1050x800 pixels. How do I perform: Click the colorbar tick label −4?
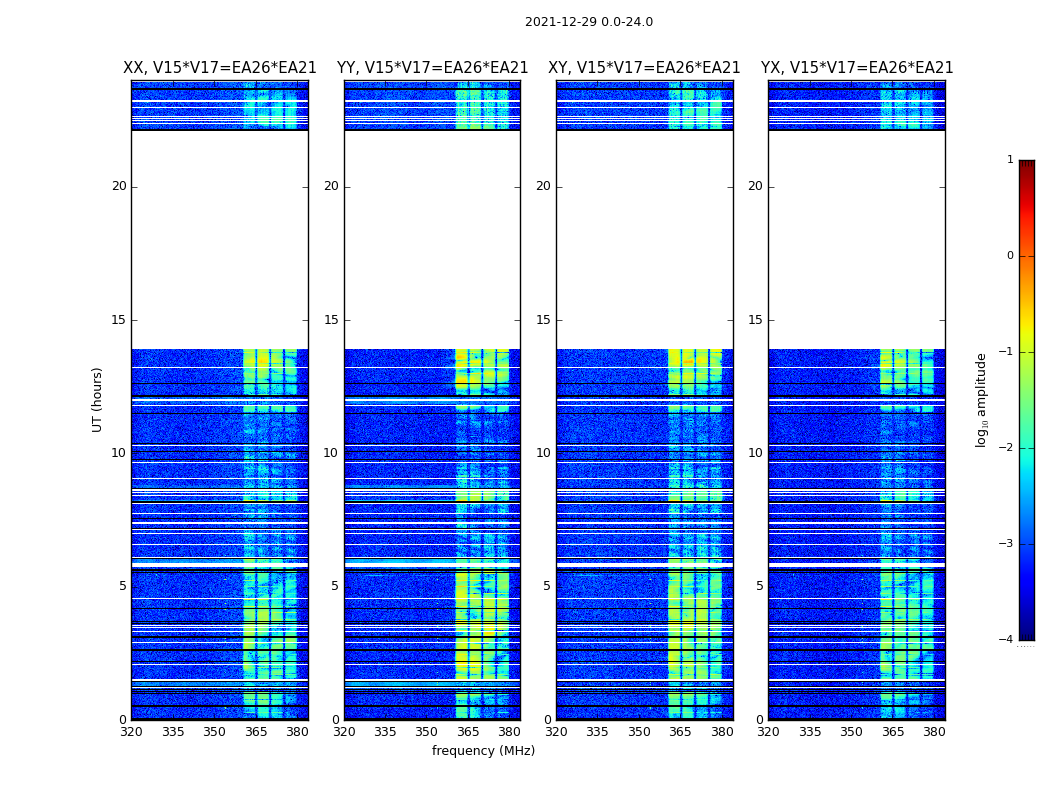(1006, 639)
